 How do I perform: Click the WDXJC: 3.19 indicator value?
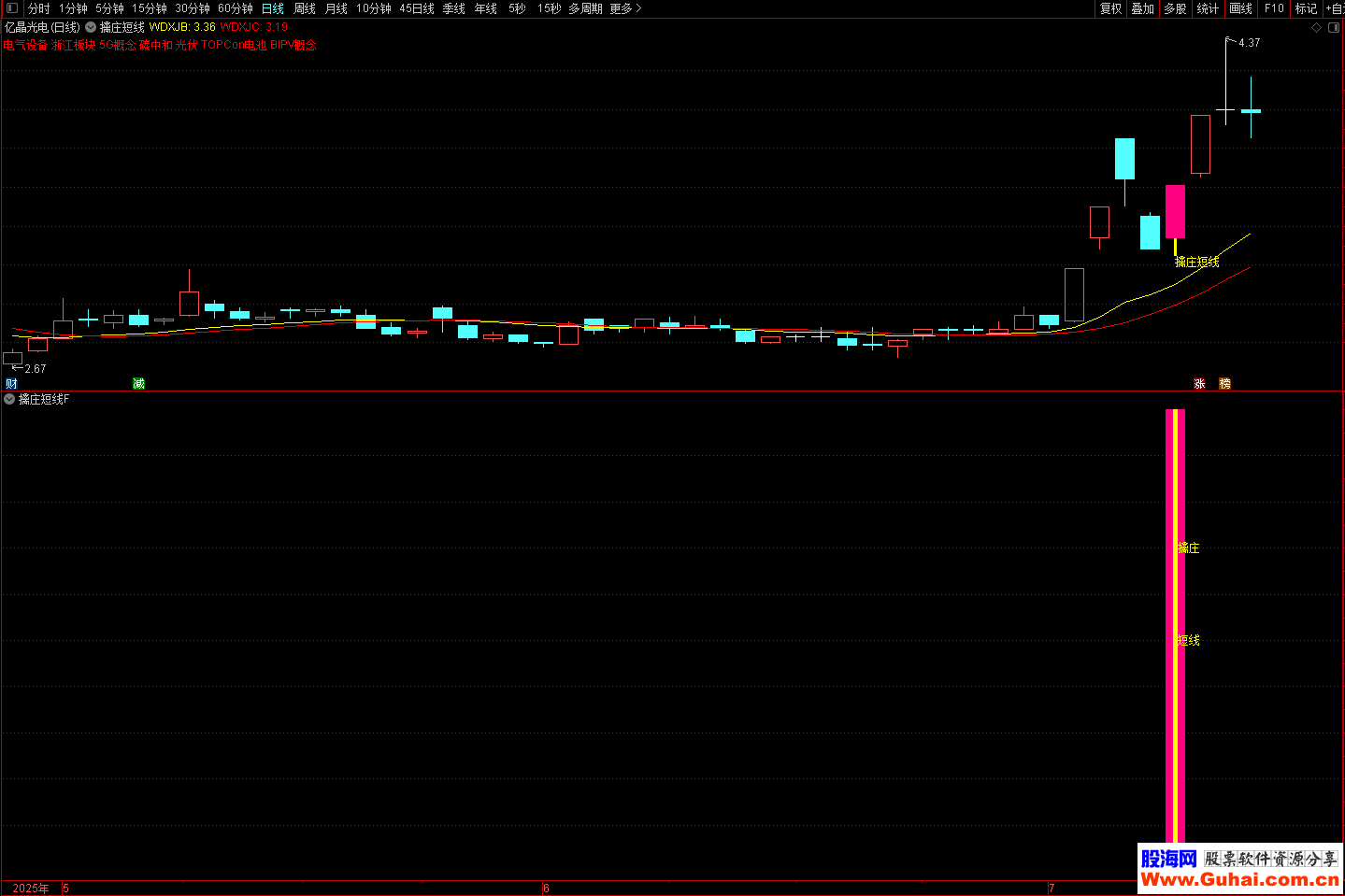(254, 28)
